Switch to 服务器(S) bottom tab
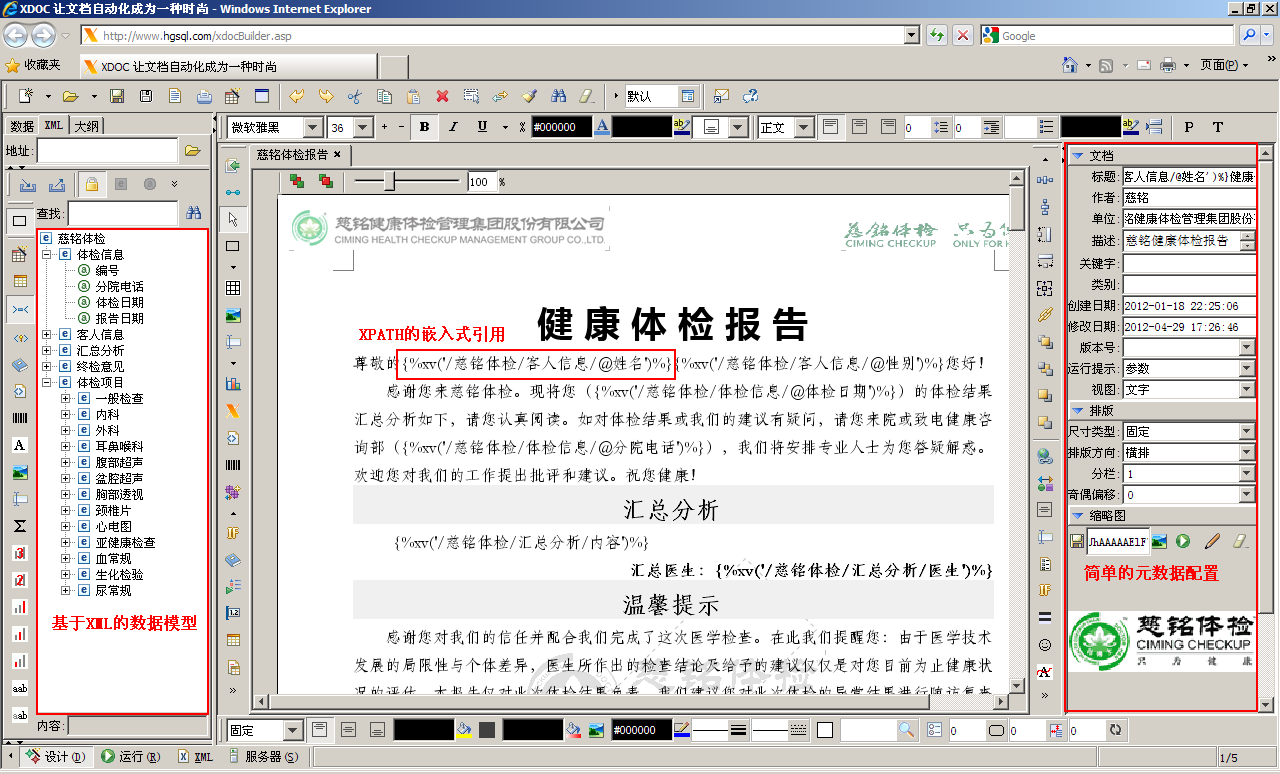1280x774 pixels. [263, 757]
